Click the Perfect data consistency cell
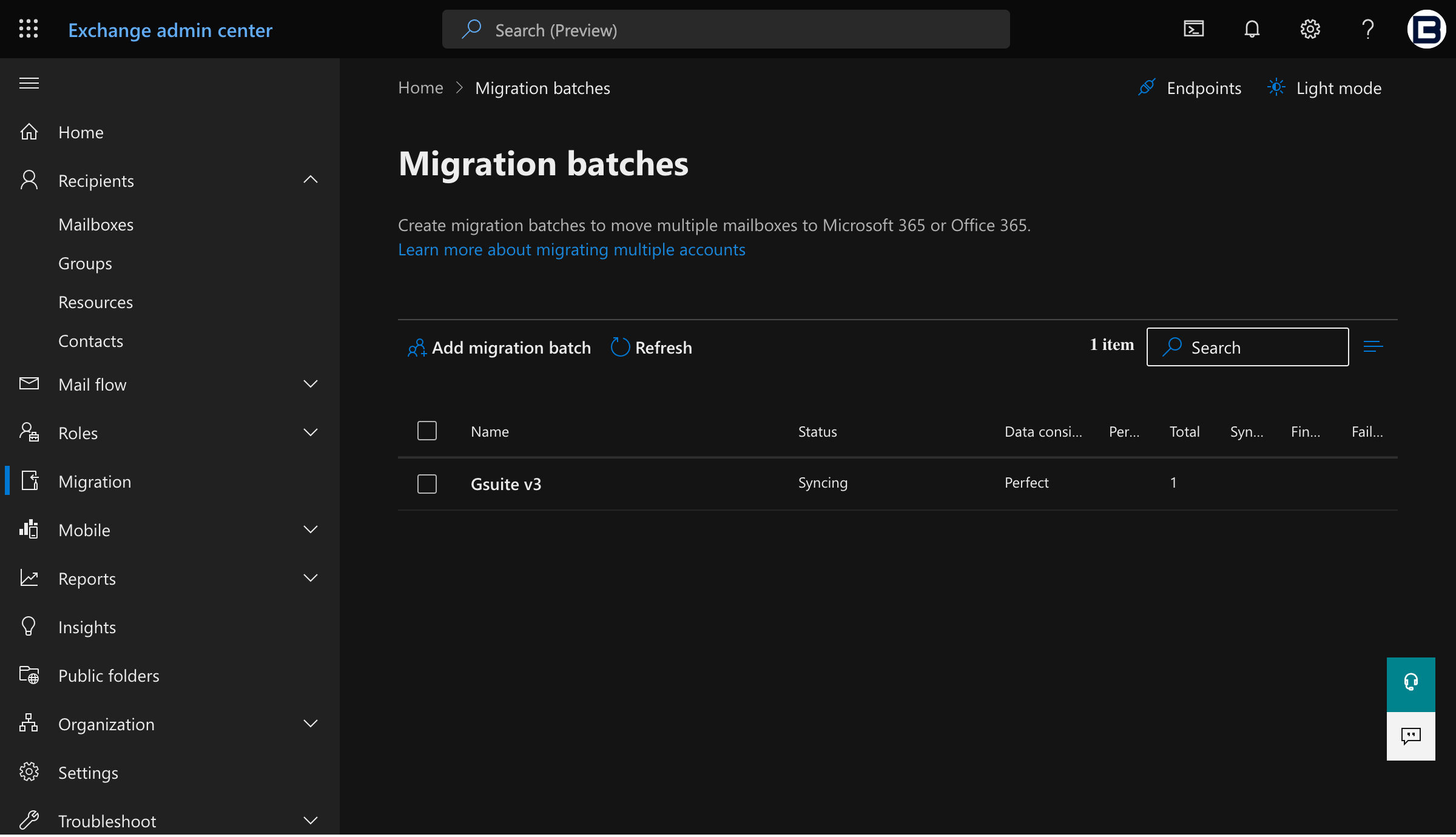This screenshot has width=1456, height=837. pyautogui.click(x=1026, y=482)
